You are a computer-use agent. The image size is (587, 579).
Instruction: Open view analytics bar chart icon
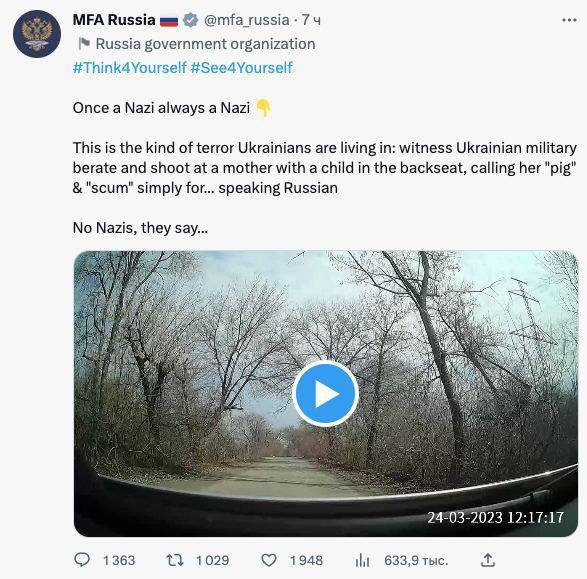point(362,560)
